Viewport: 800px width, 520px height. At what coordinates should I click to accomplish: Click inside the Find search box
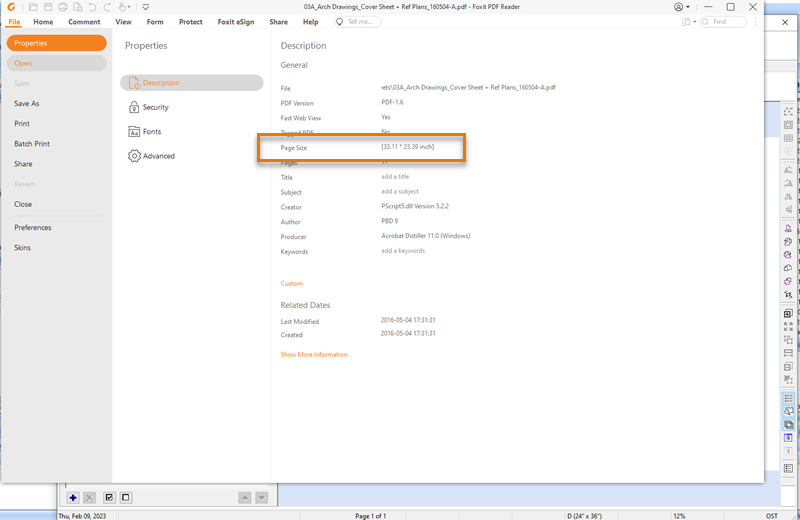(x=723, y=22)
